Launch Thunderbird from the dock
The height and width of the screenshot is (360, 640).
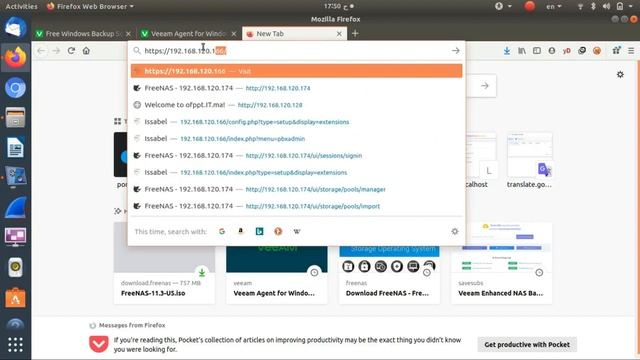15,28
